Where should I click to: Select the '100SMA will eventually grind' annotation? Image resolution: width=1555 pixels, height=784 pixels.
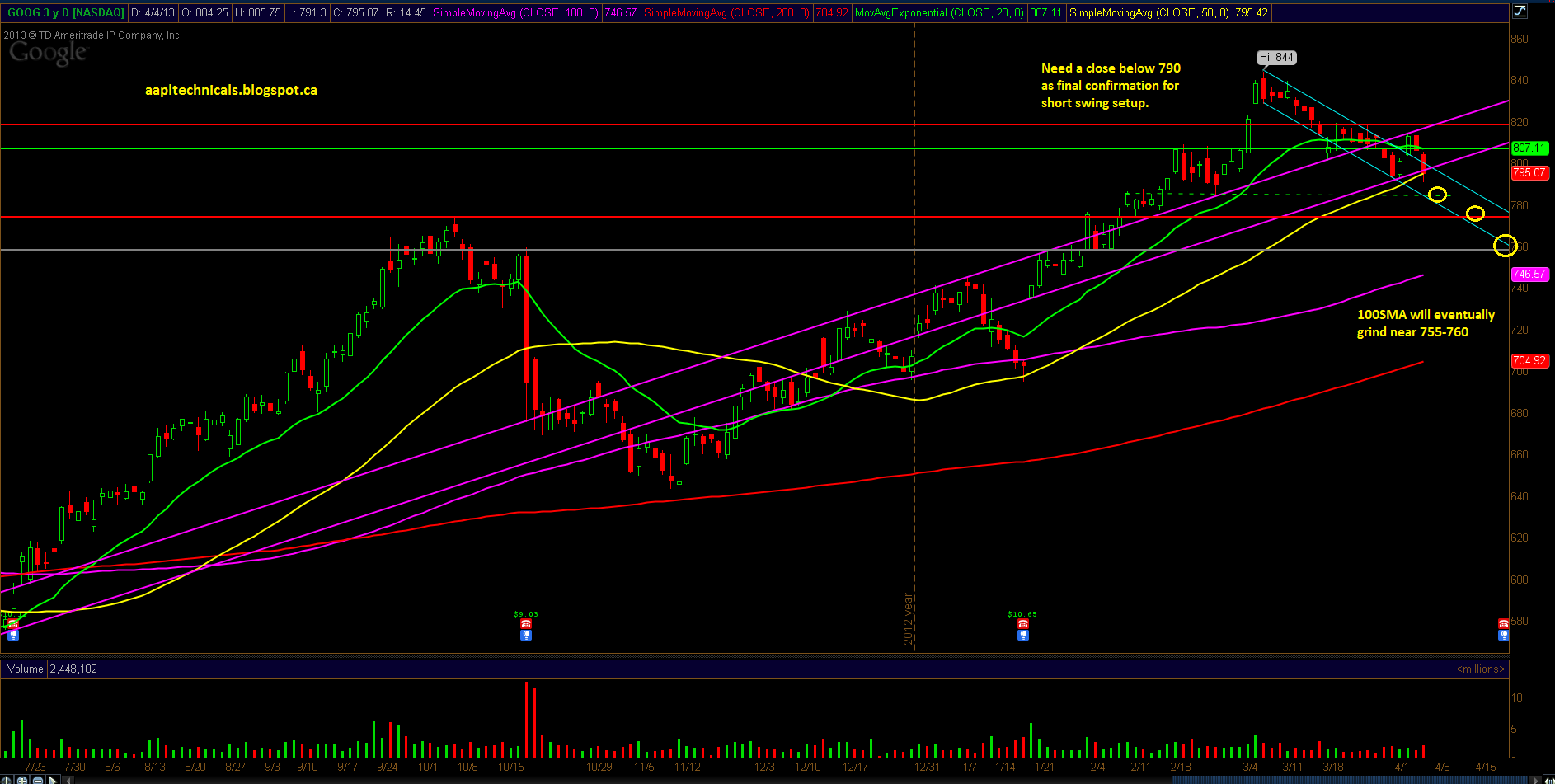click(1426, 323)
